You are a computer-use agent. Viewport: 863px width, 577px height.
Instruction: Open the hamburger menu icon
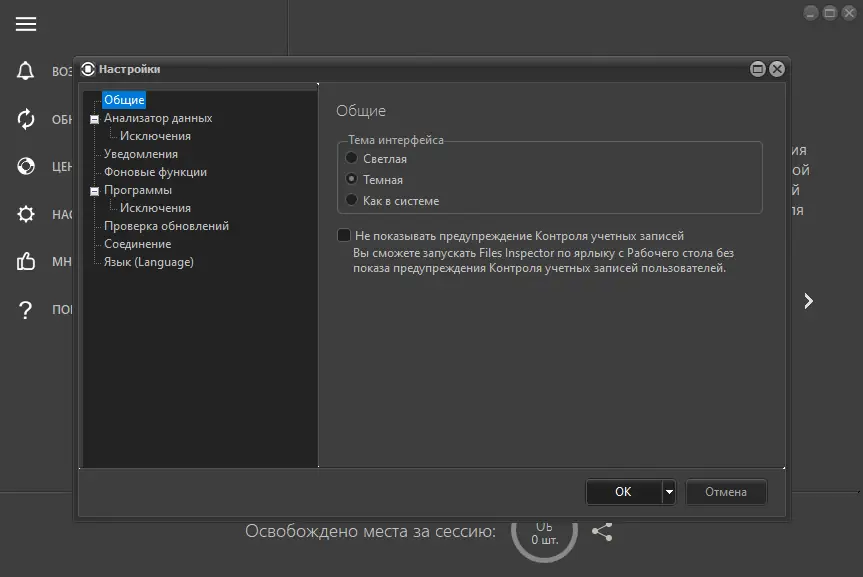tap(26, 24)
